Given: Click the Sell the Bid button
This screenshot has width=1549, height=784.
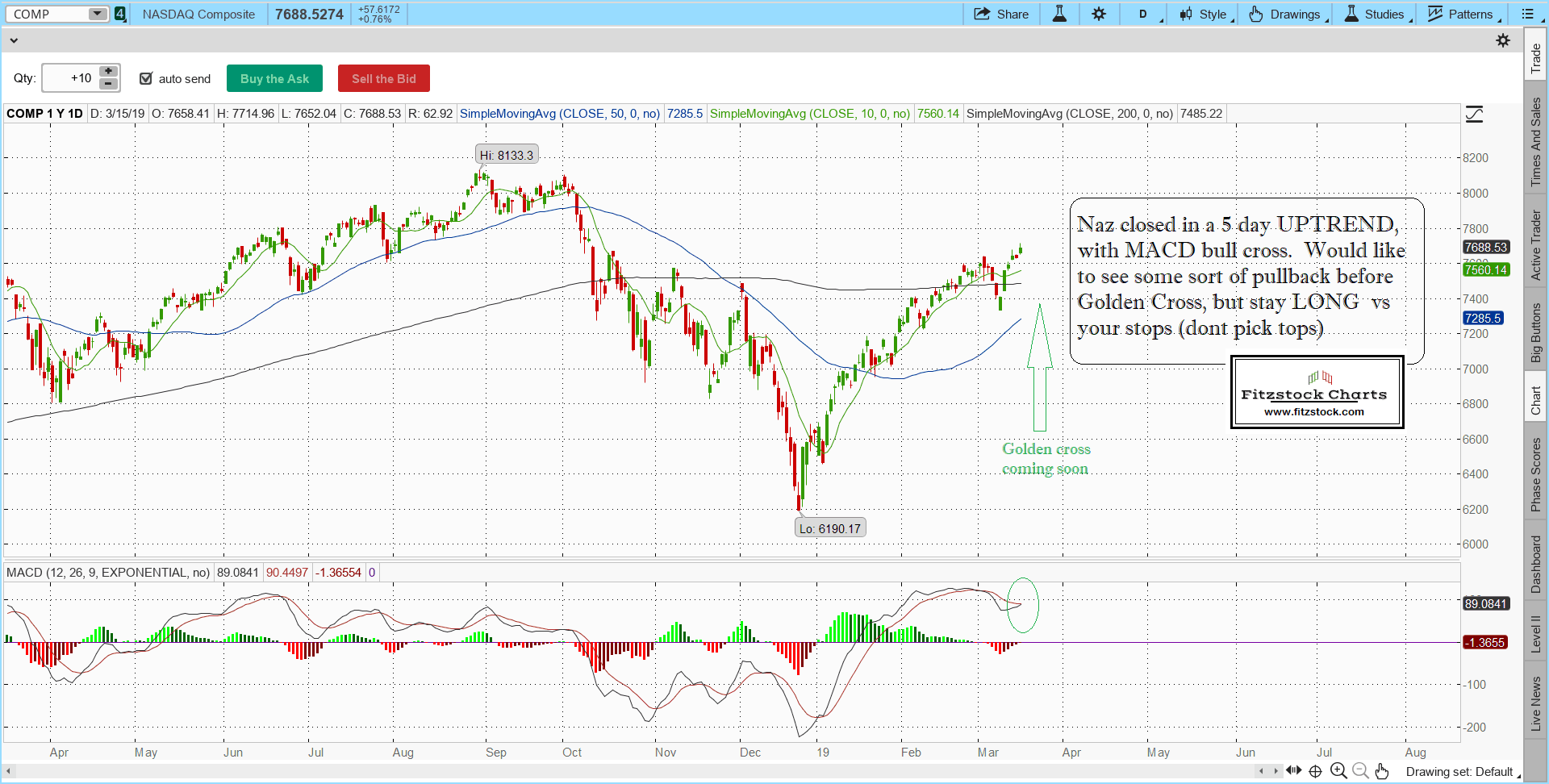Looking at the screenshot, I should coord(384,78).
